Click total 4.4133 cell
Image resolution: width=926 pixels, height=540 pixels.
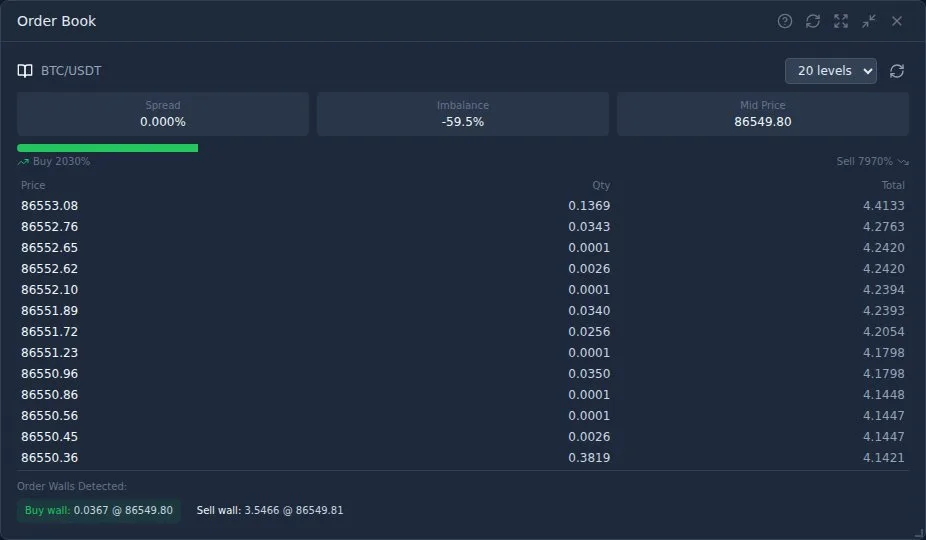(883, 206)
